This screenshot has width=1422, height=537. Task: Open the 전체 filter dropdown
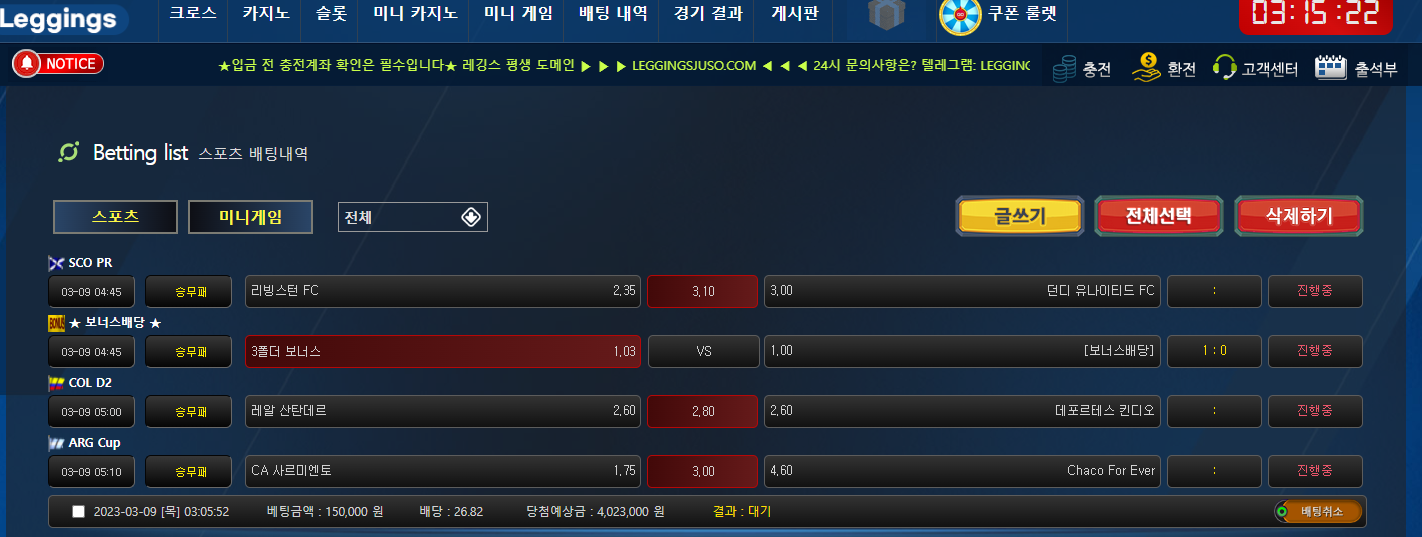412,217
